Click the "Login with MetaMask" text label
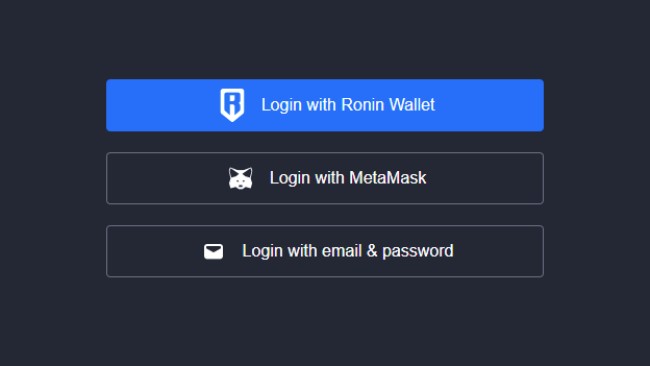The image size is (650, 366). click(348, 178)
